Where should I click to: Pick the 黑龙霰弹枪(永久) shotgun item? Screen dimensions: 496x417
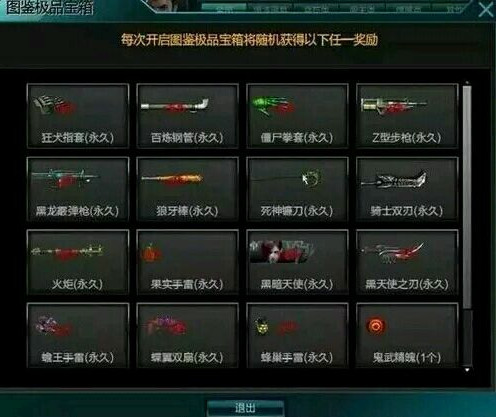[x=64, y=178]
